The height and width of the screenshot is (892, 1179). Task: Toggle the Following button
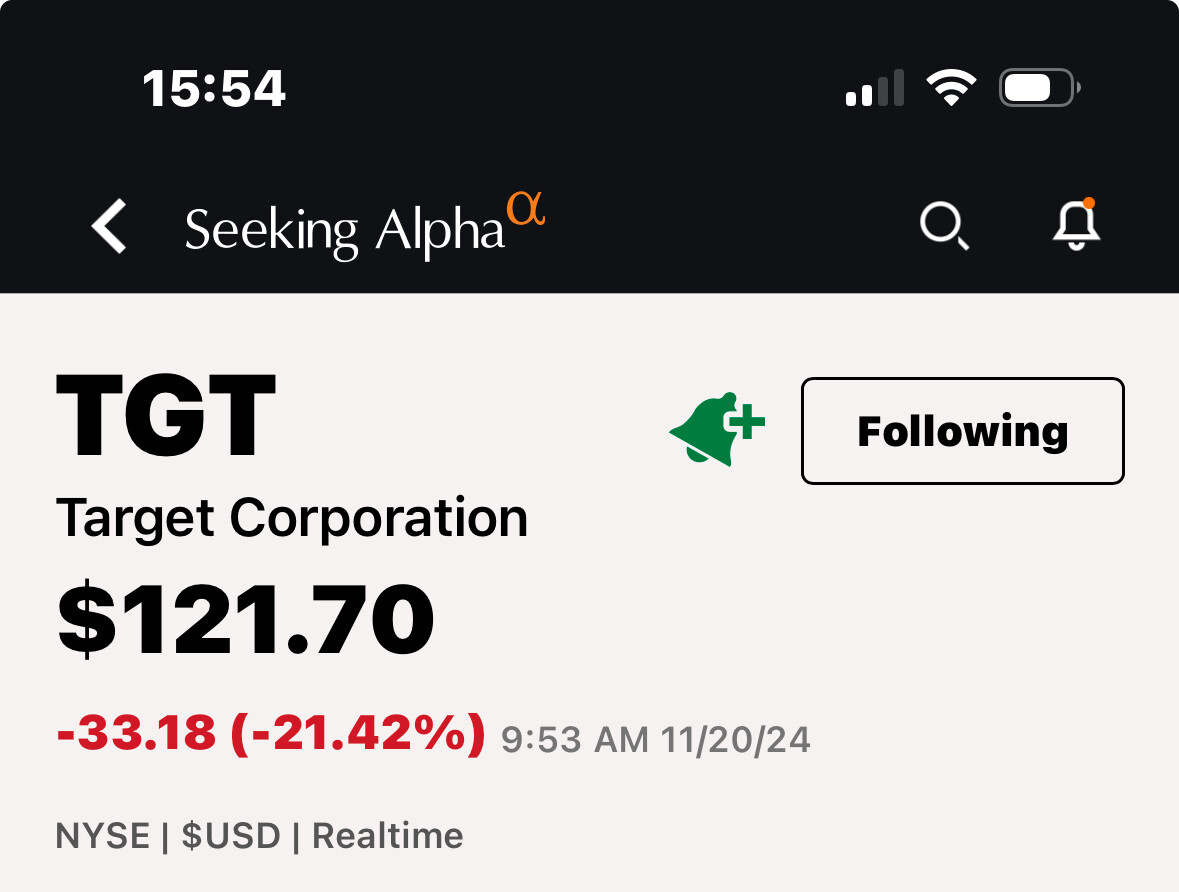pyautogui.click(x=962, y=431)
